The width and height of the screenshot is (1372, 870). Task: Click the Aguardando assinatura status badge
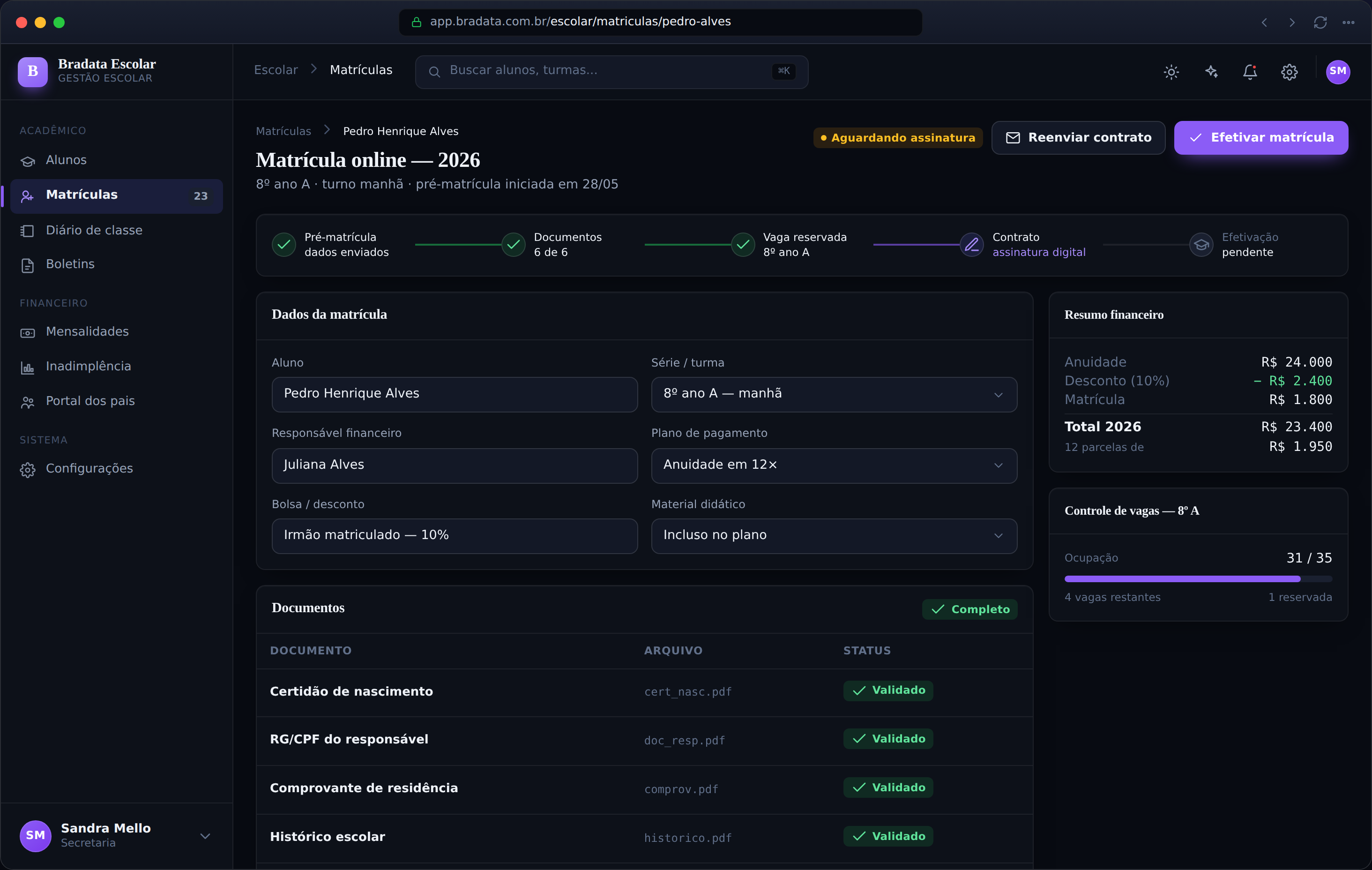(897, 137)
